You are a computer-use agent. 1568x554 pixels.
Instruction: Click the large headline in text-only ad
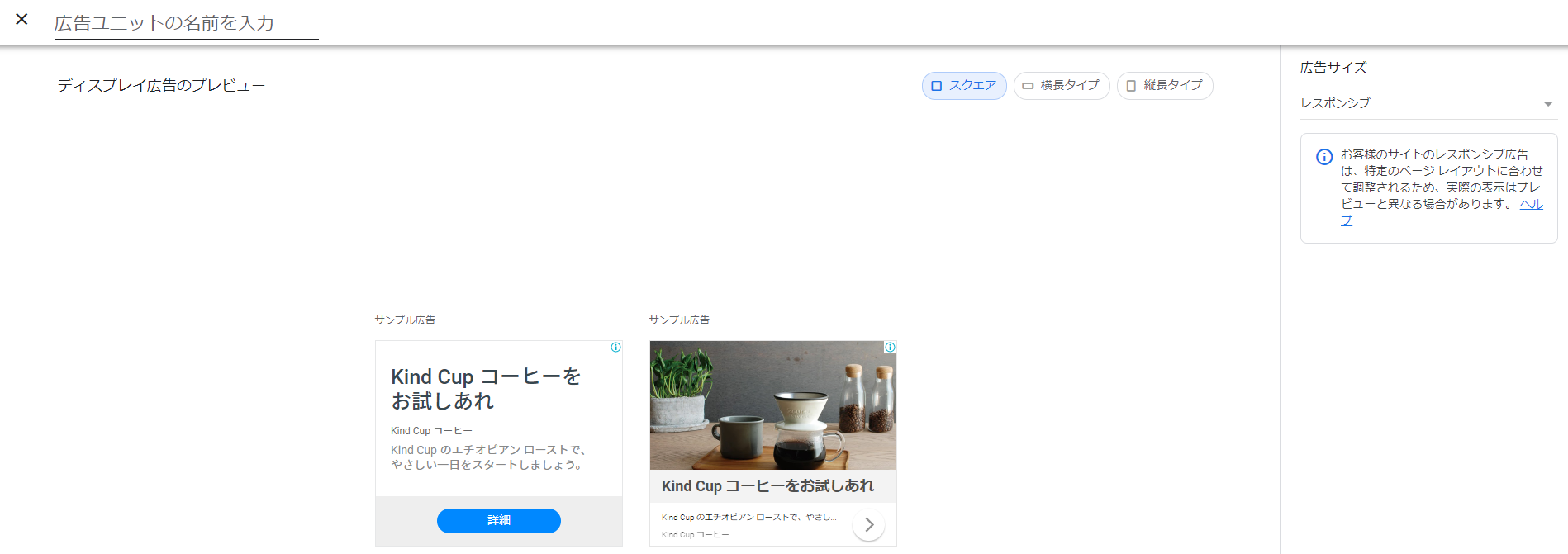486,389
